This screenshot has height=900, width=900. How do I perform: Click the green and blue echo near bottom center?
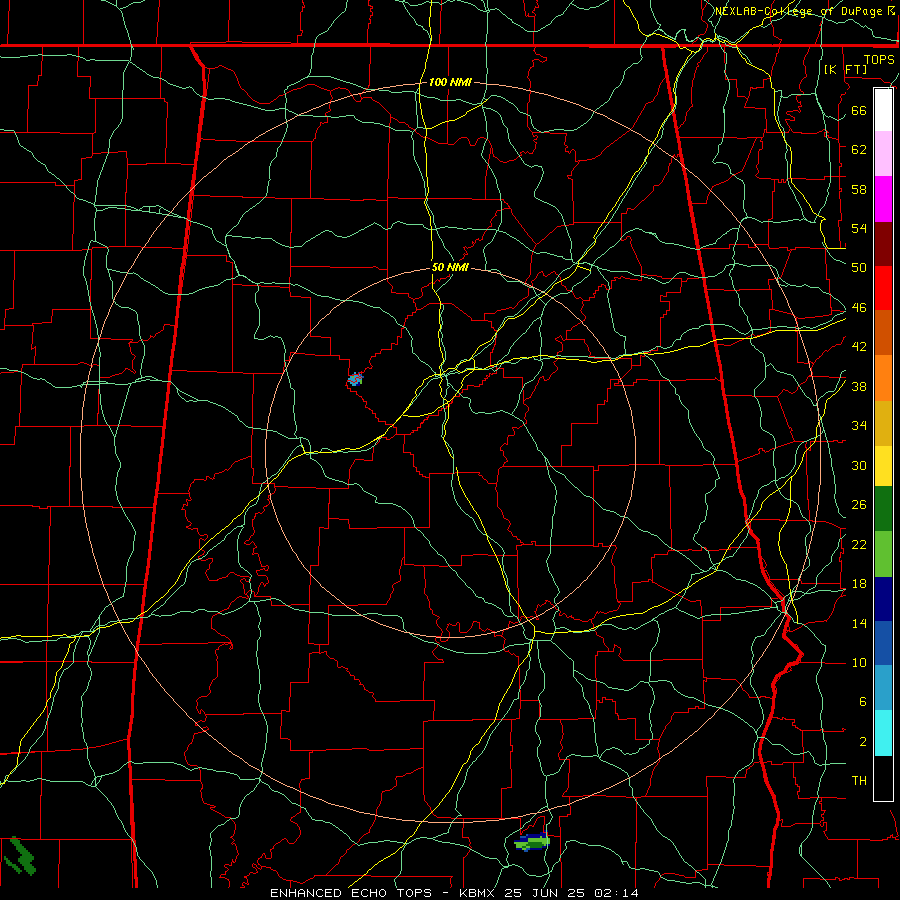point(532,843)
